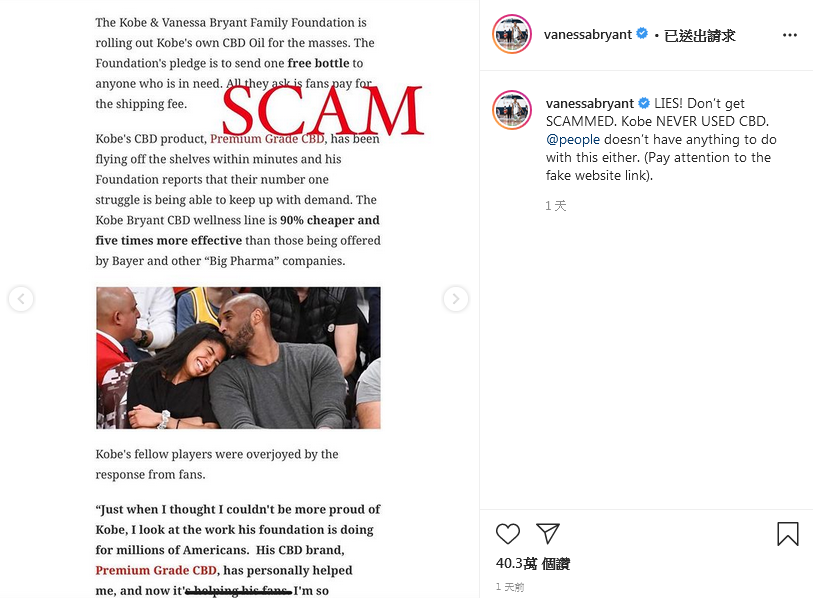View the 40.3萬 個讚 likes list
Viewport: 813px width, 598px height.
(532, 563)
